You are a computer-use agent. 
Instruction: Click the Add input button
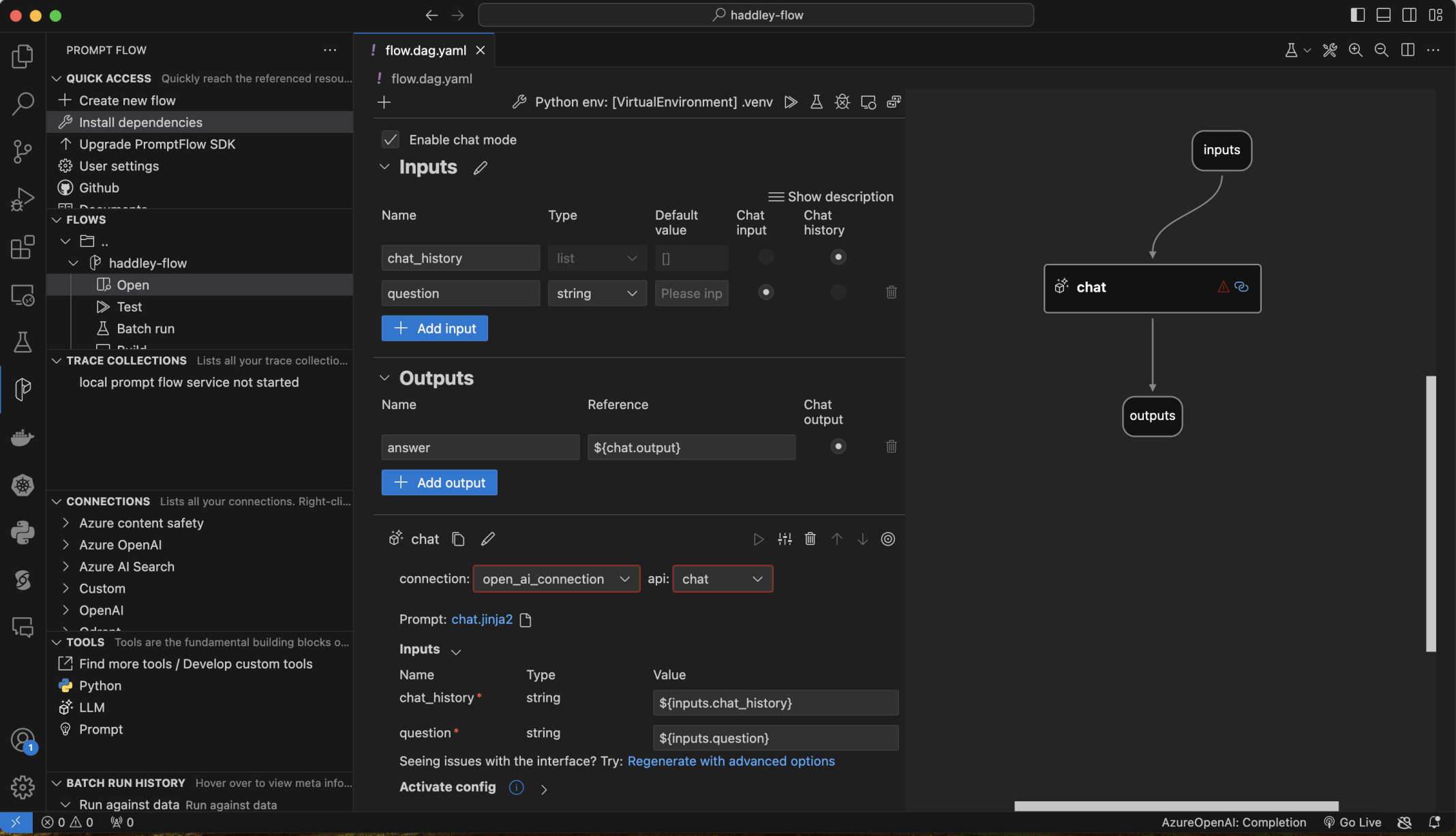tap(434, 328)
